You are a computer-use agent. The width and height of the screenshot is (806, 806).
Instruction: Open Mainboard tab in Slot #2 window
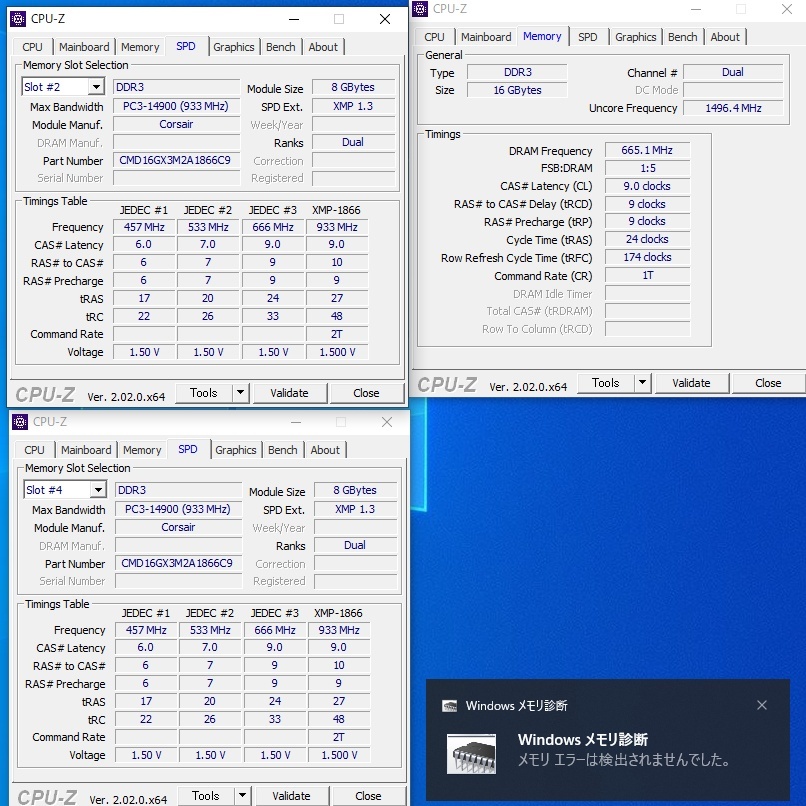(84, 47)
